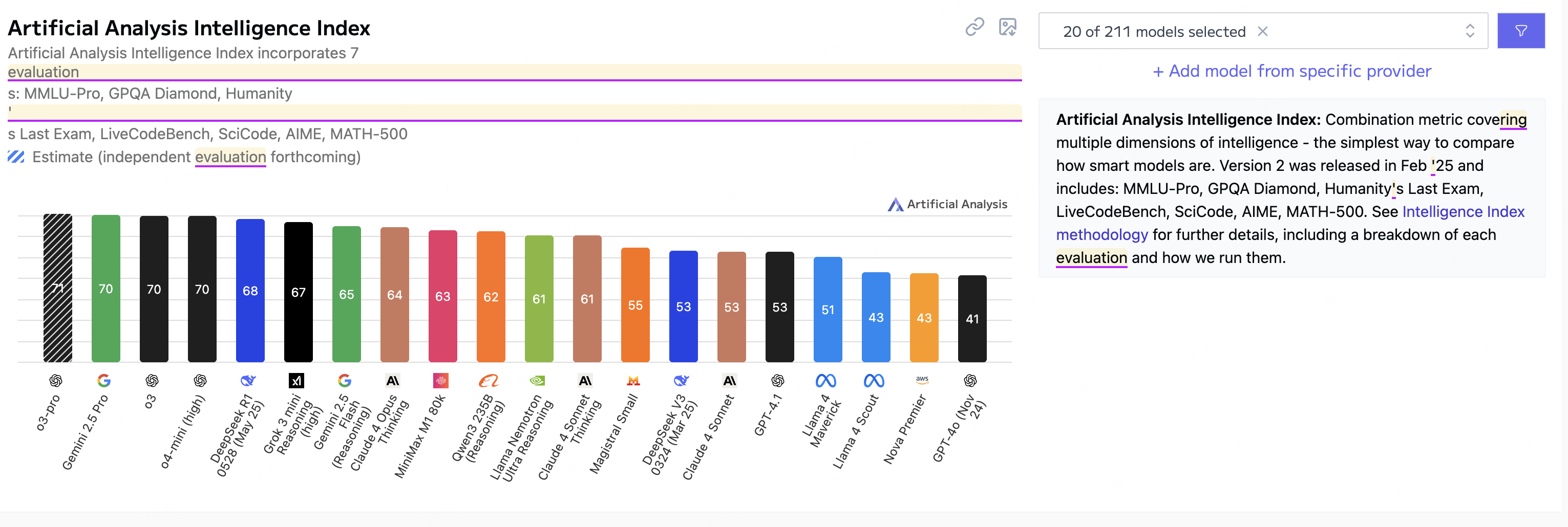Viewport: 1568px width, 527px height.
Task: Click the download chart image icon
Action: (x=1007, y=27)
